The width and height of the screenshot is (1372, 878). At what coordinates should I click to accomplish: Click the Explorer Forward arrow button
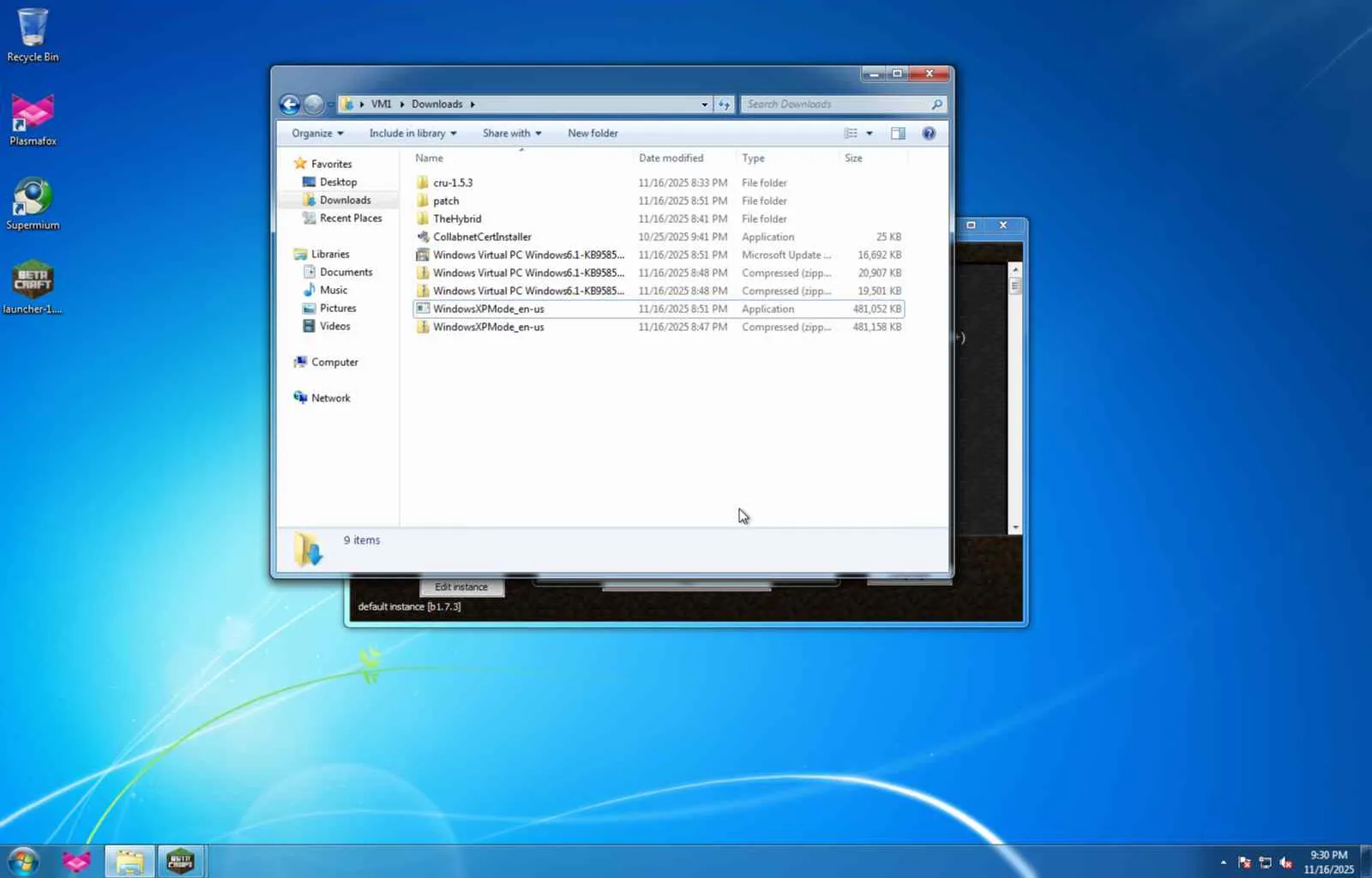[314, 105]
